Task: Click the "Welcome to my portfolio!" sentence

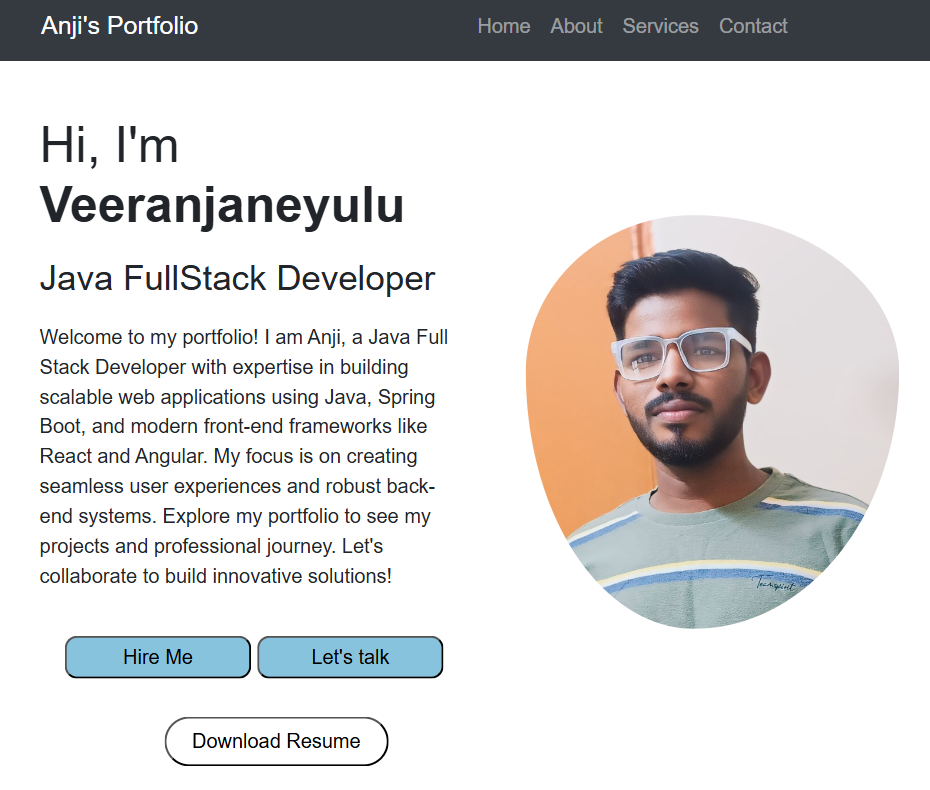Action: [149, 337]
